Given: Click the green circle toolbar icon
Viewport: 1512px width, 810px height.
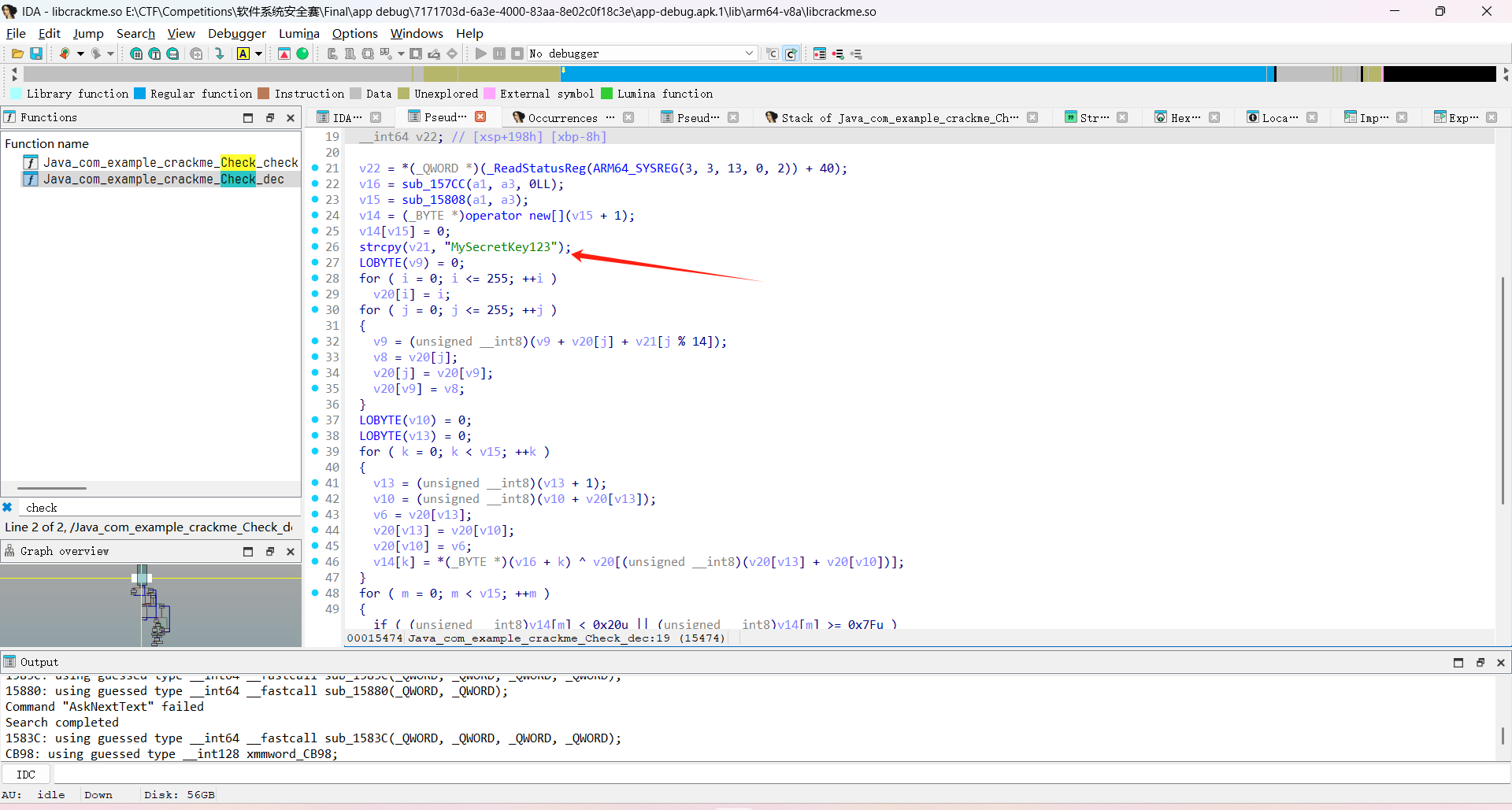Looking at the screenshot, I should [x=302, y=54].
